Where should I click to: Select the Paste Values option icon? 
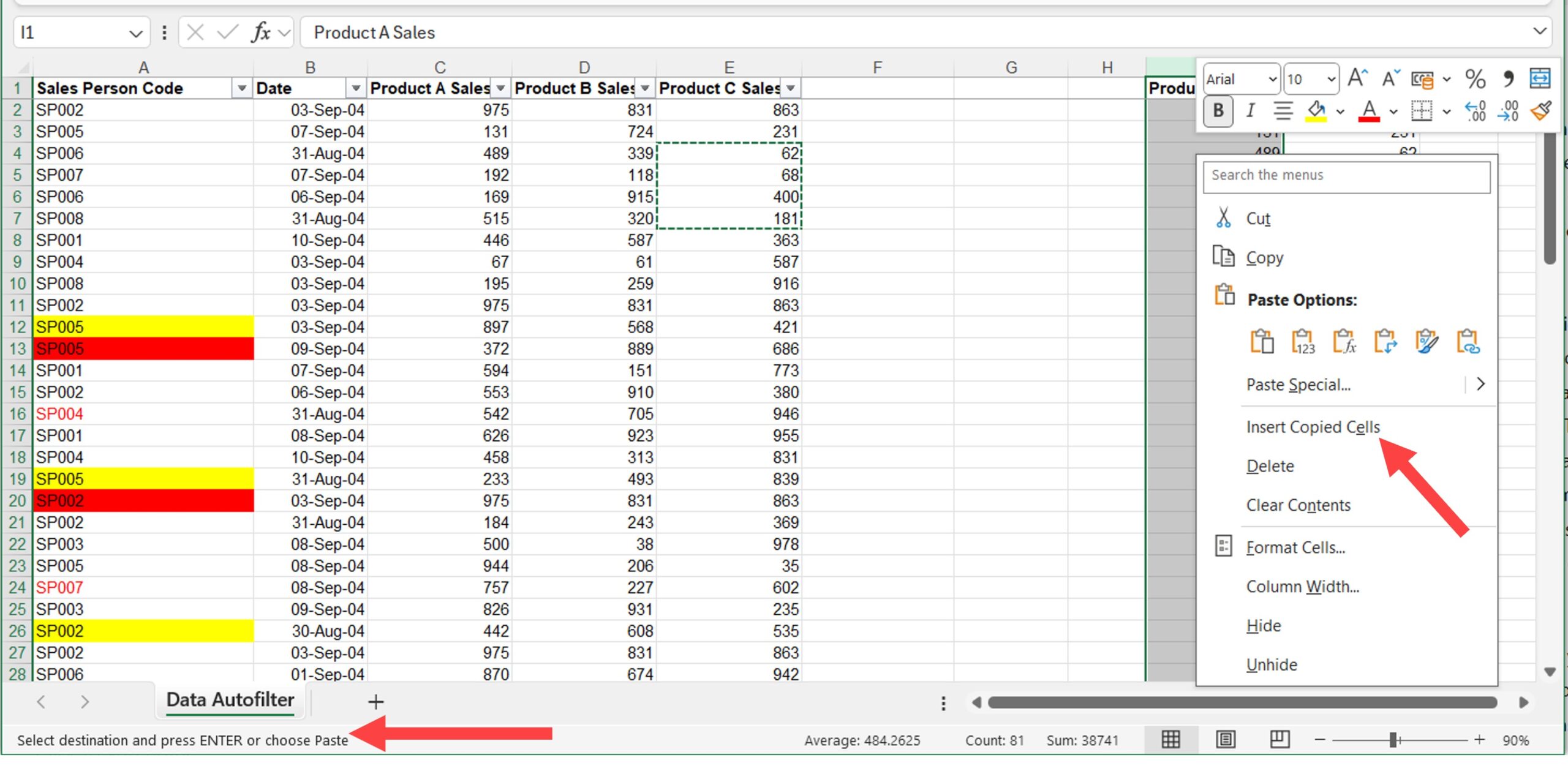[x=1303, y=341]
